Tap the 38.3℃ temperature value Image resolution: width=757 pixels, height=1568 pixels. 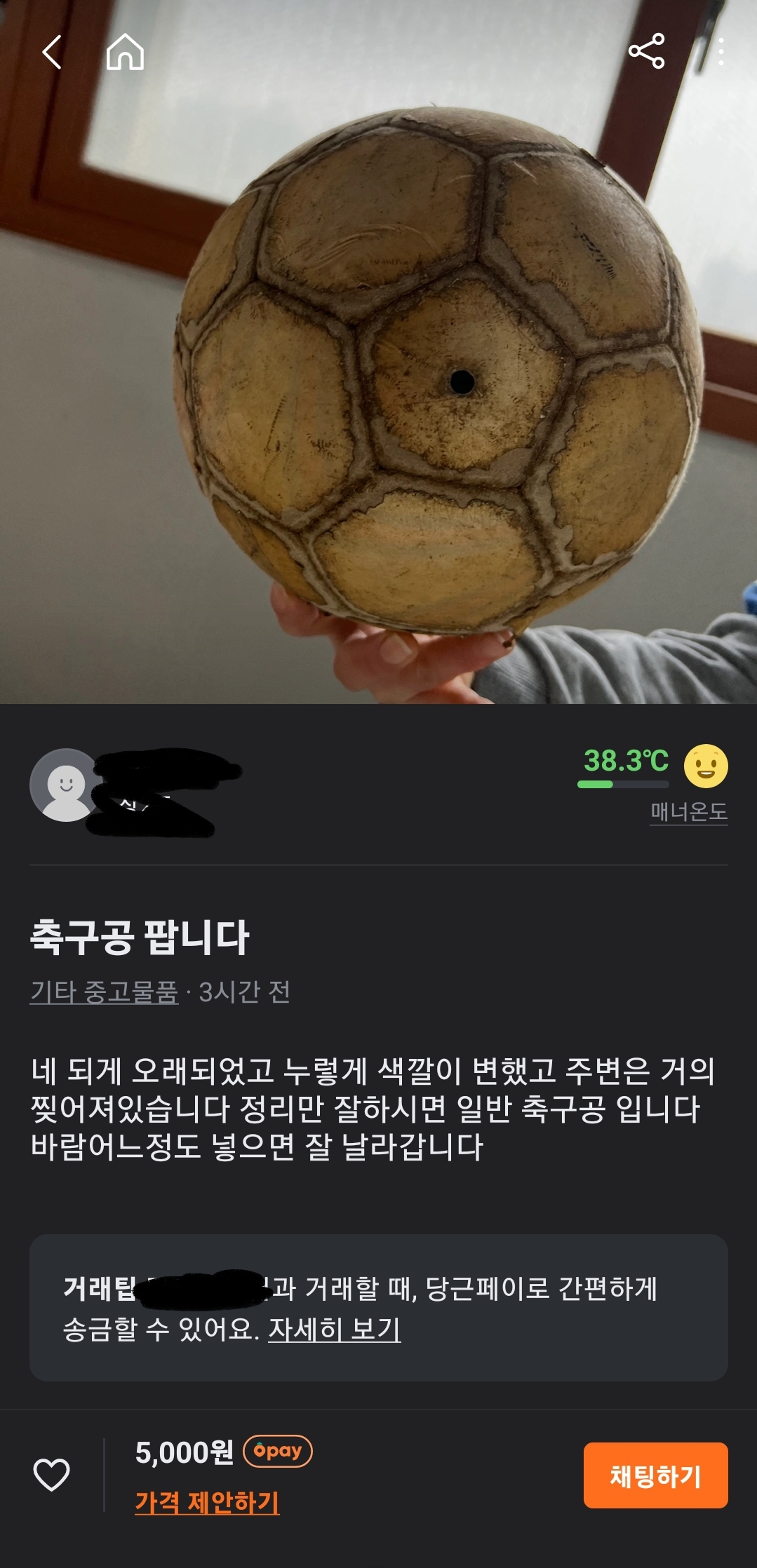[626, 760]
